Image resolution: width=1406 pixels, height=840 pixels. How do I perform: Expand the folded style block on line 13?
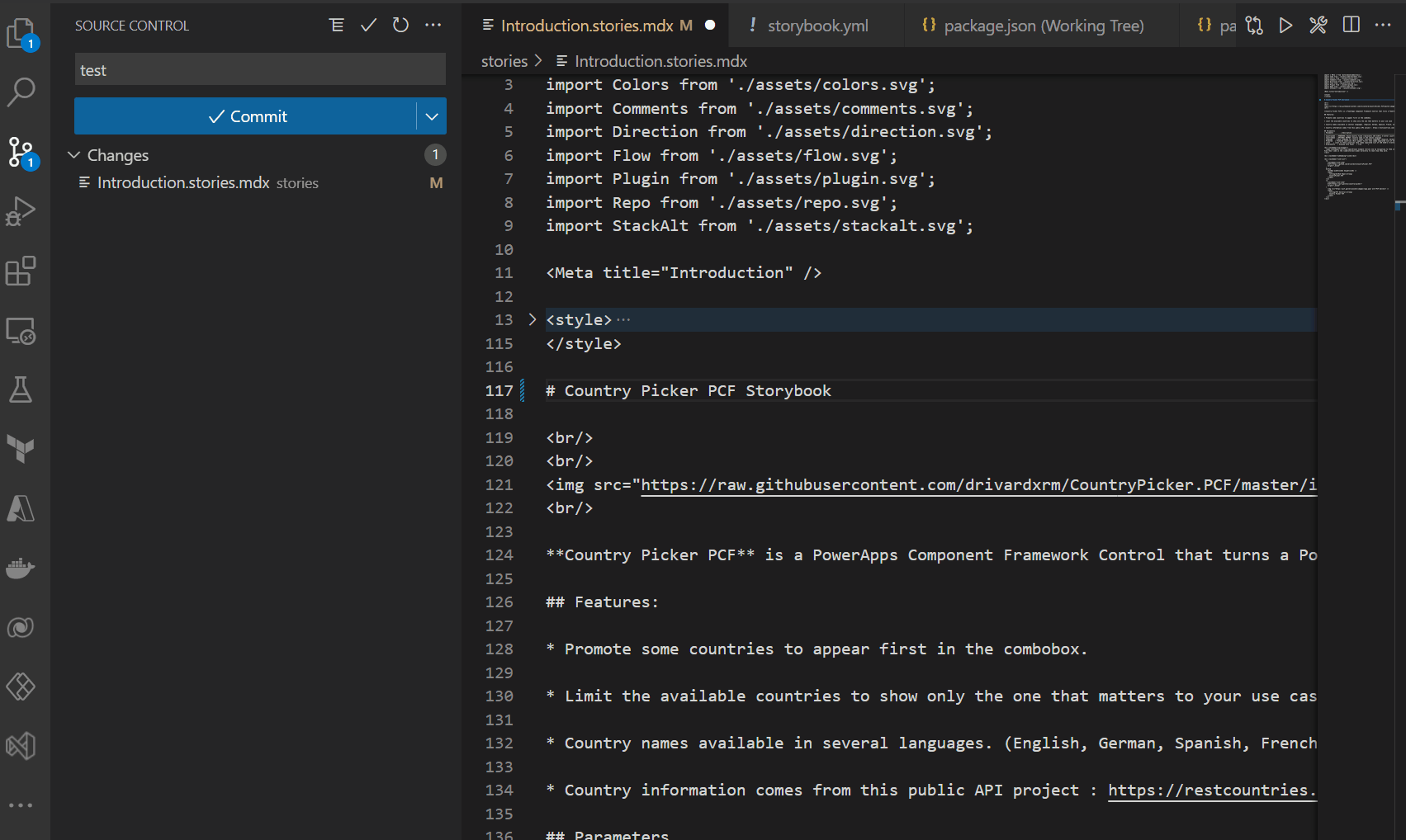pyautogui.click(x=532, y=319)
